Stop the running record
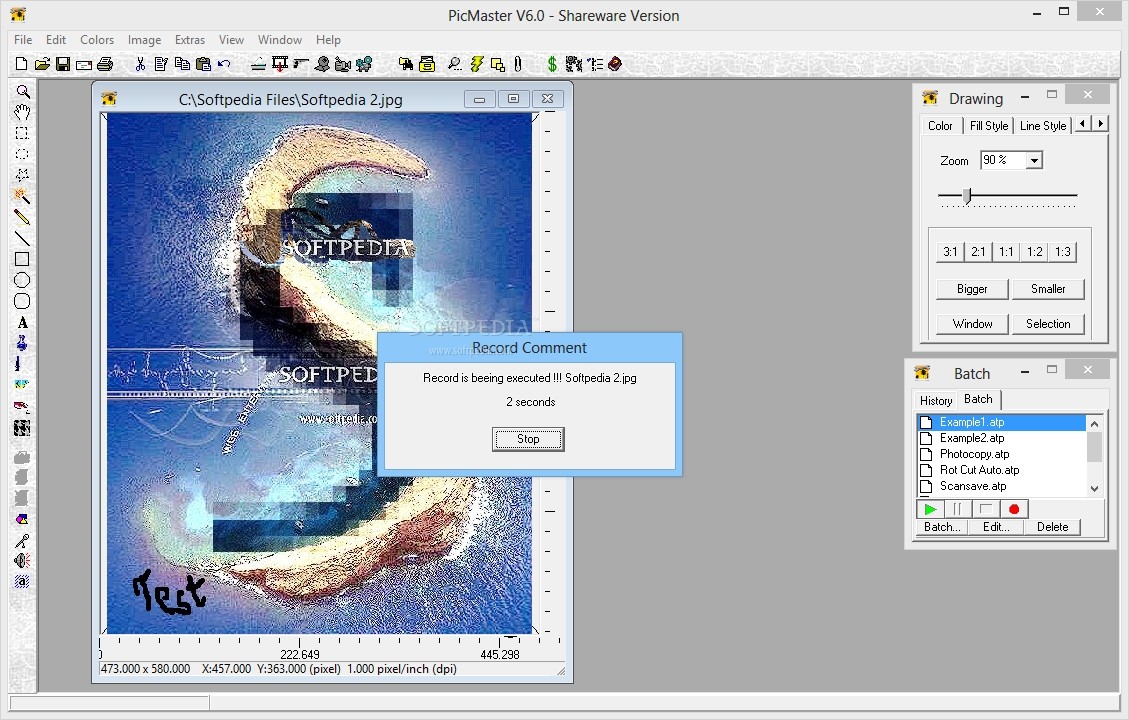The width and height of the screenshot is (1129, 720). [x=528, y=439]
